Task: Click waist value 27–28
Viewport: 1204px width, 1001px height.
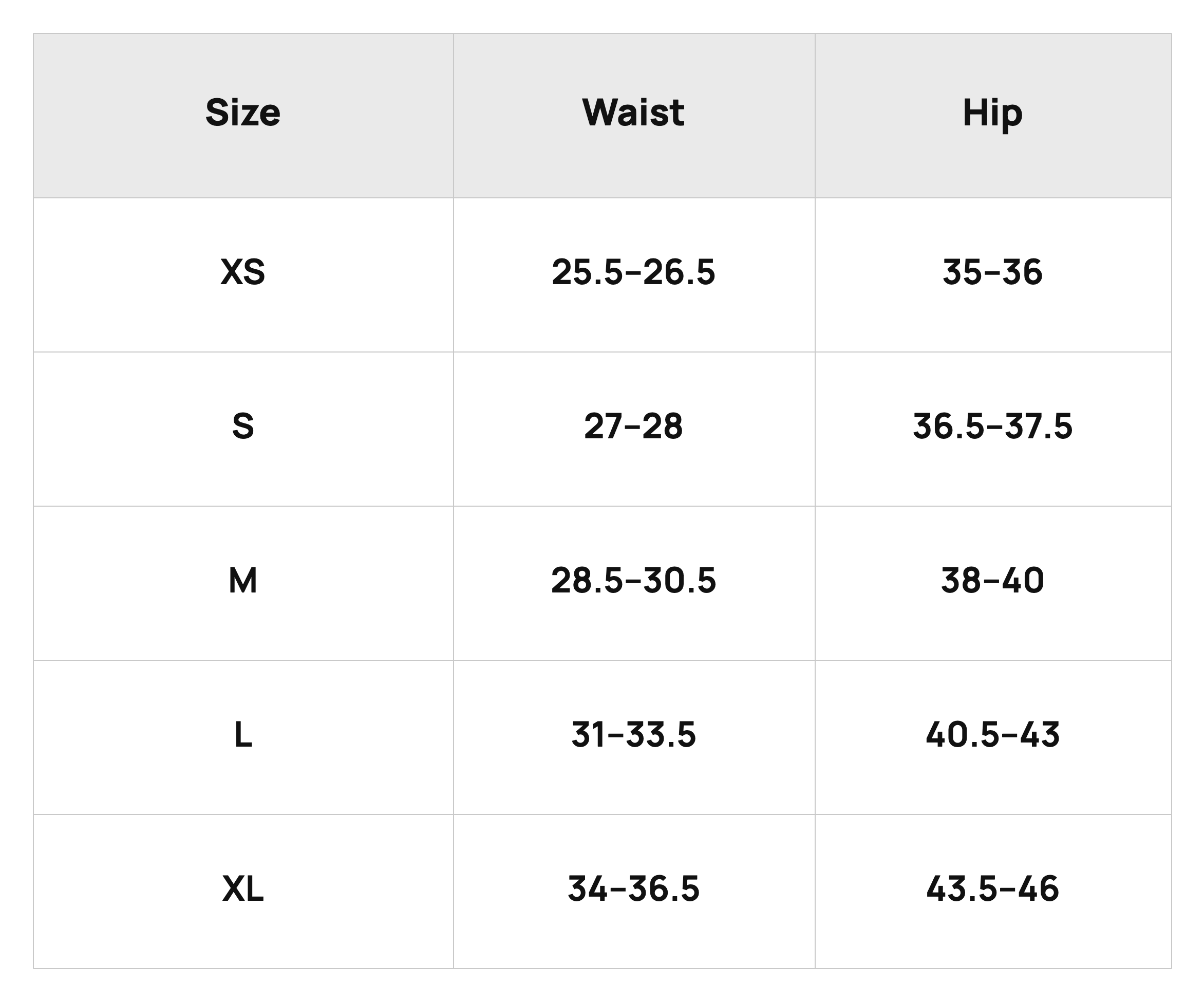Action: (633, 426)
